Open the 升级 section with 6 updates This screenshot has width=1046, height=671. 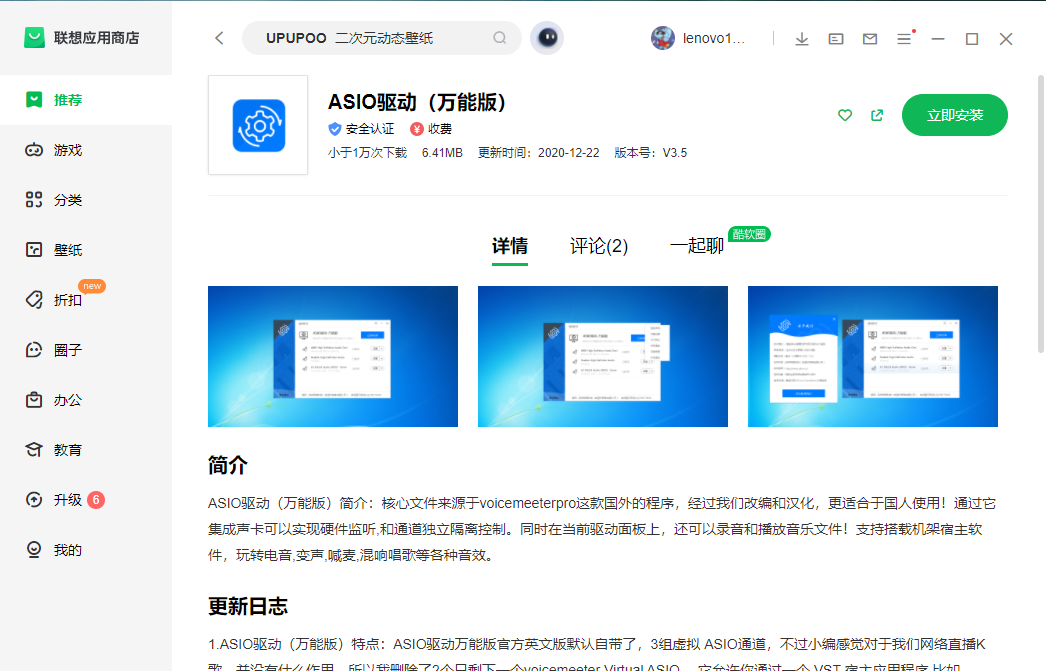coord(86,500)
